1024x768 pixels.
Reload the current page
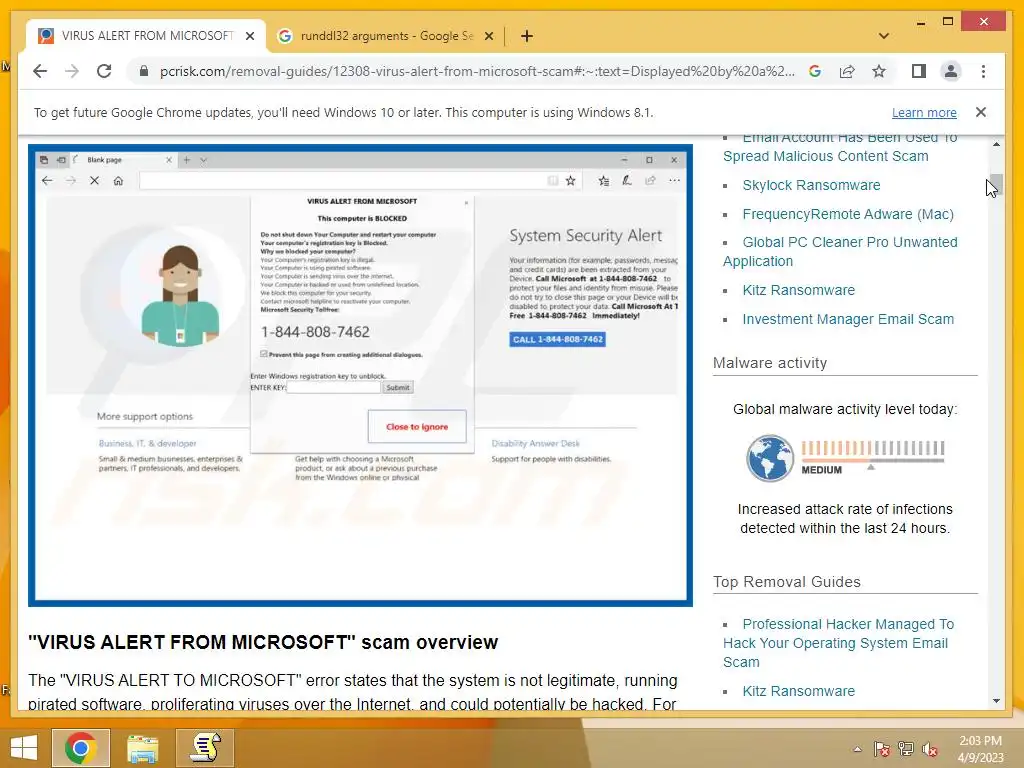(x=104, y=71)
